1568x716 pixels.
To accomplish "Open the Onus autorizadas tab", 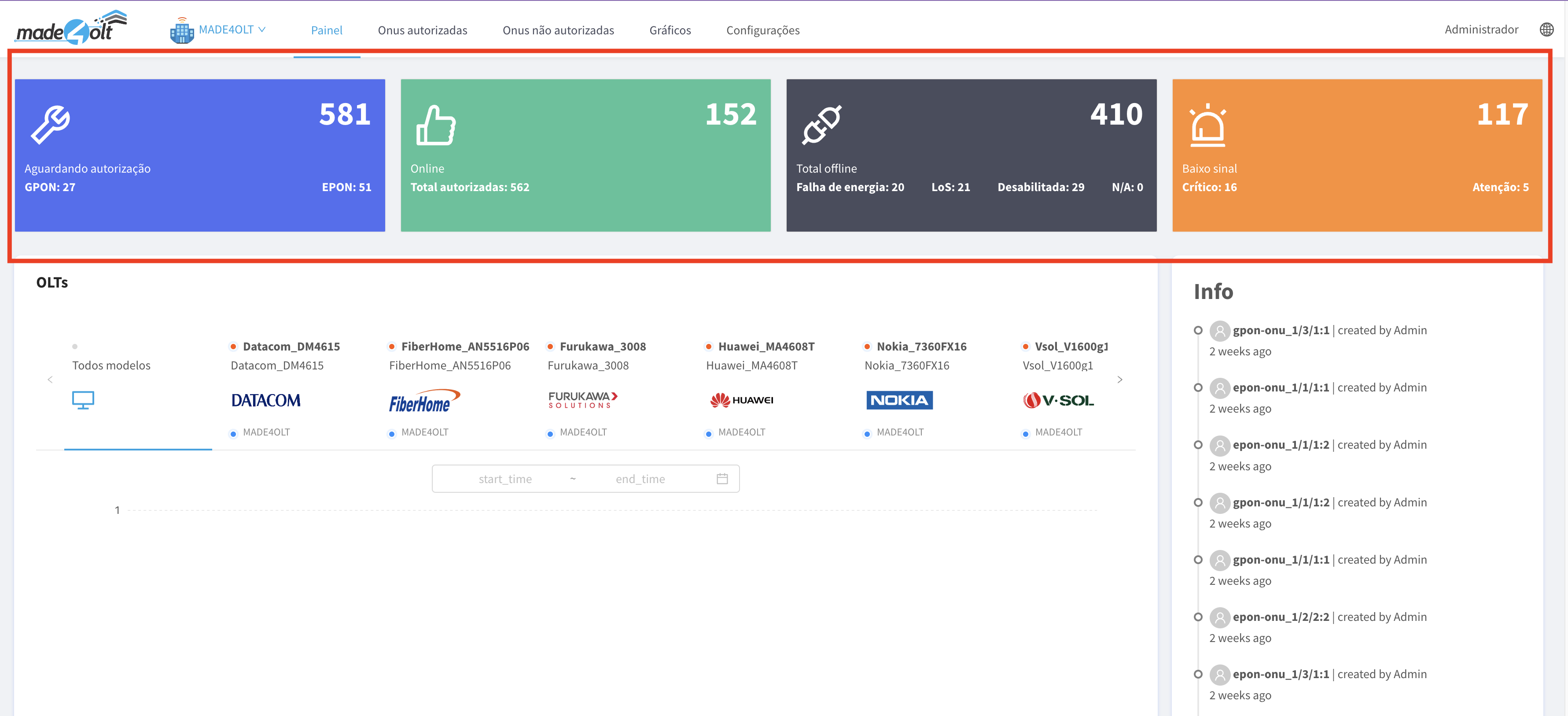I will 422,29.
